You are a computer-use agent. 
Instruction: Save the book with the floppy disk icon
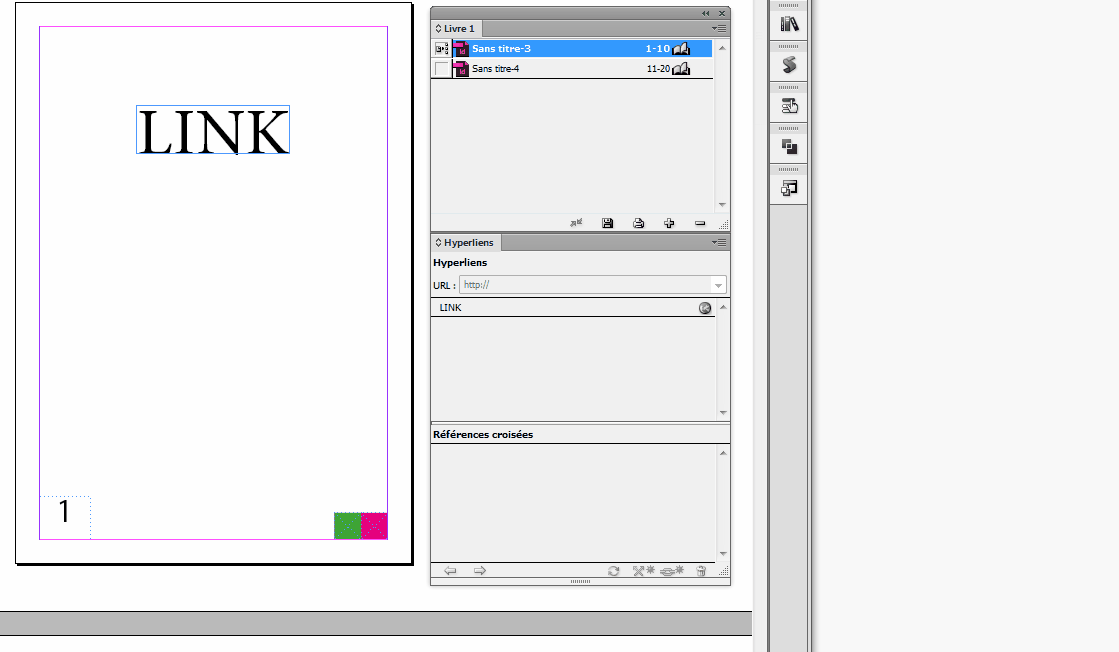608,223
